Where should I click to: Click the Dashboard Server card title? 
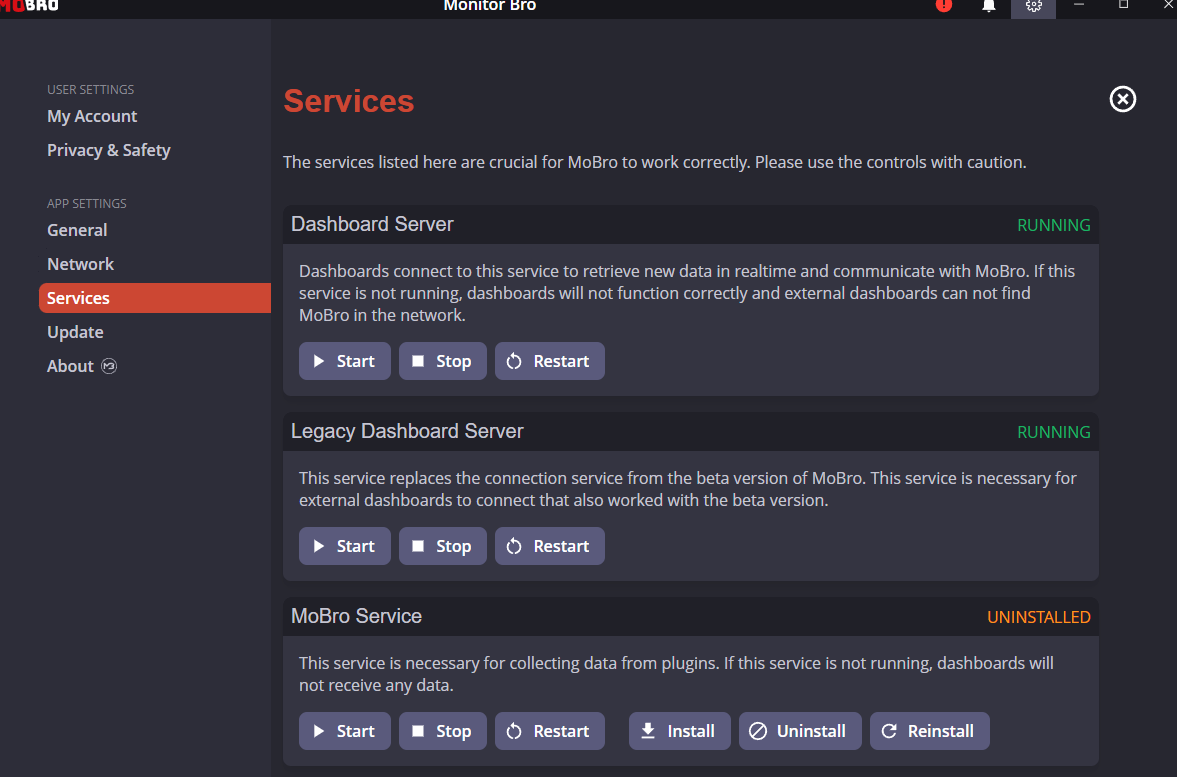tap(372, 224)
